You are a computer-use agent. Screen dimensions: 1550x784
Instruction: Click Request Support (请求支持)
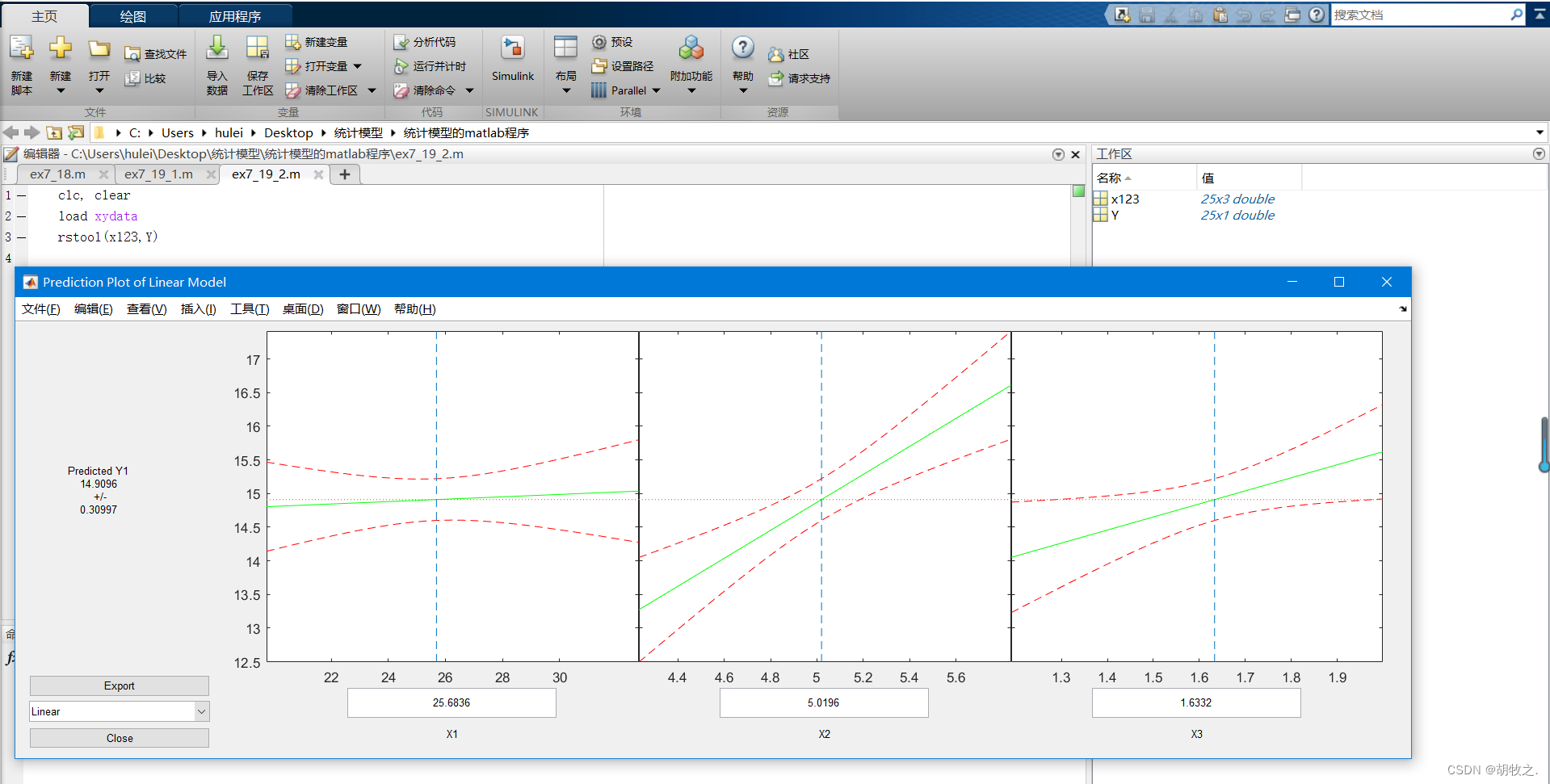click(x=800, y=78)
